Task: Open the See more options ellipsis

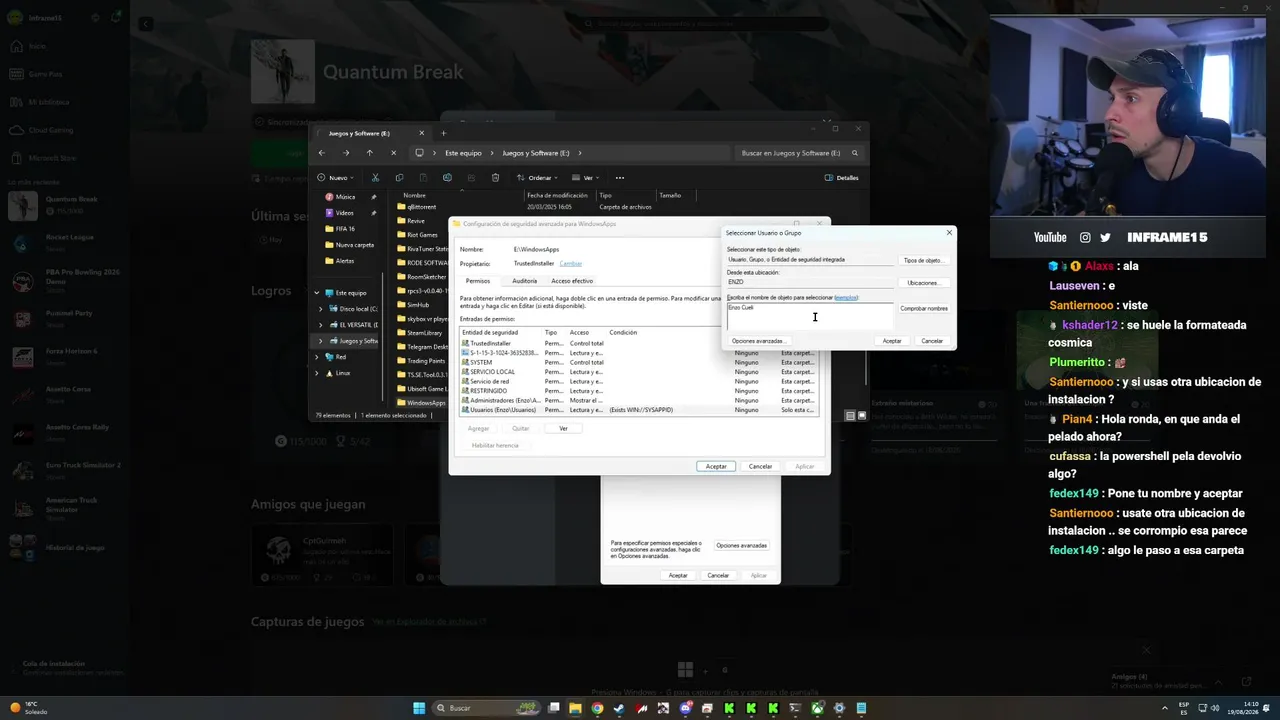Action: [x=620, y=178]
